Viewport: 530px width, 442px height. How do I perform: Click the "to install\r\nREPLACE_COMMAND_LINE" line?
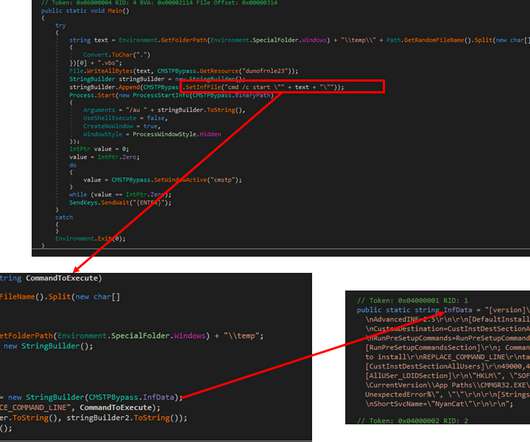447,357
